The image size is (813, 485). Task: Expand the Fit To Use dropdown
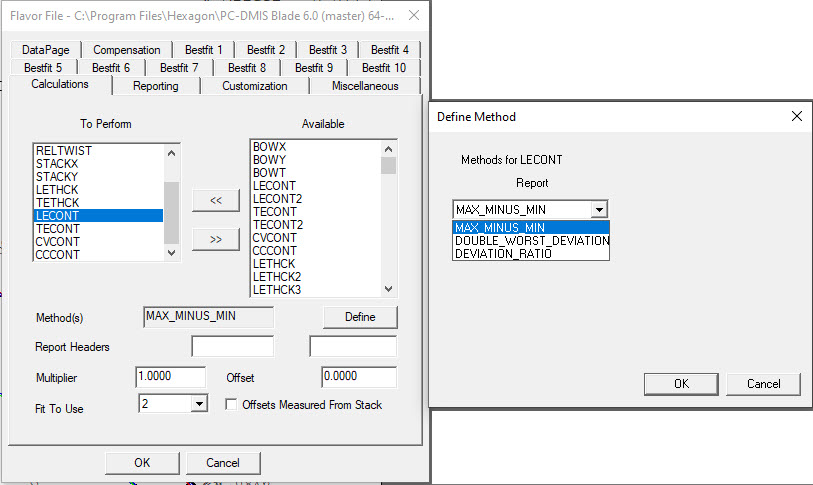click(198, 404)
